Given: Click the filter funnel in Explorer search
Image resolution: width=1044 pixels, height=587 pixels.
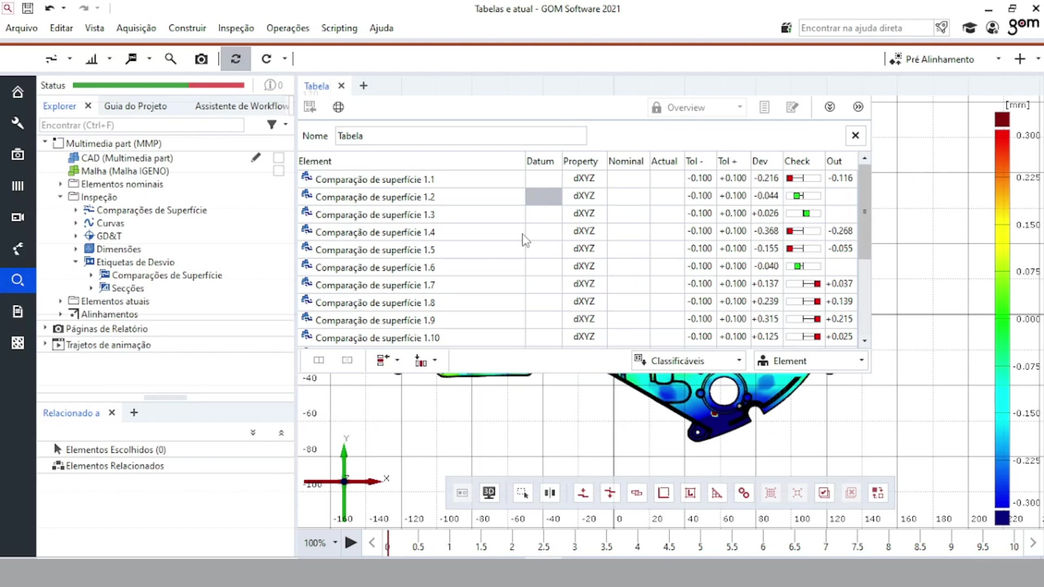Looking at the screenshot, I should click(x=272, y=124).
